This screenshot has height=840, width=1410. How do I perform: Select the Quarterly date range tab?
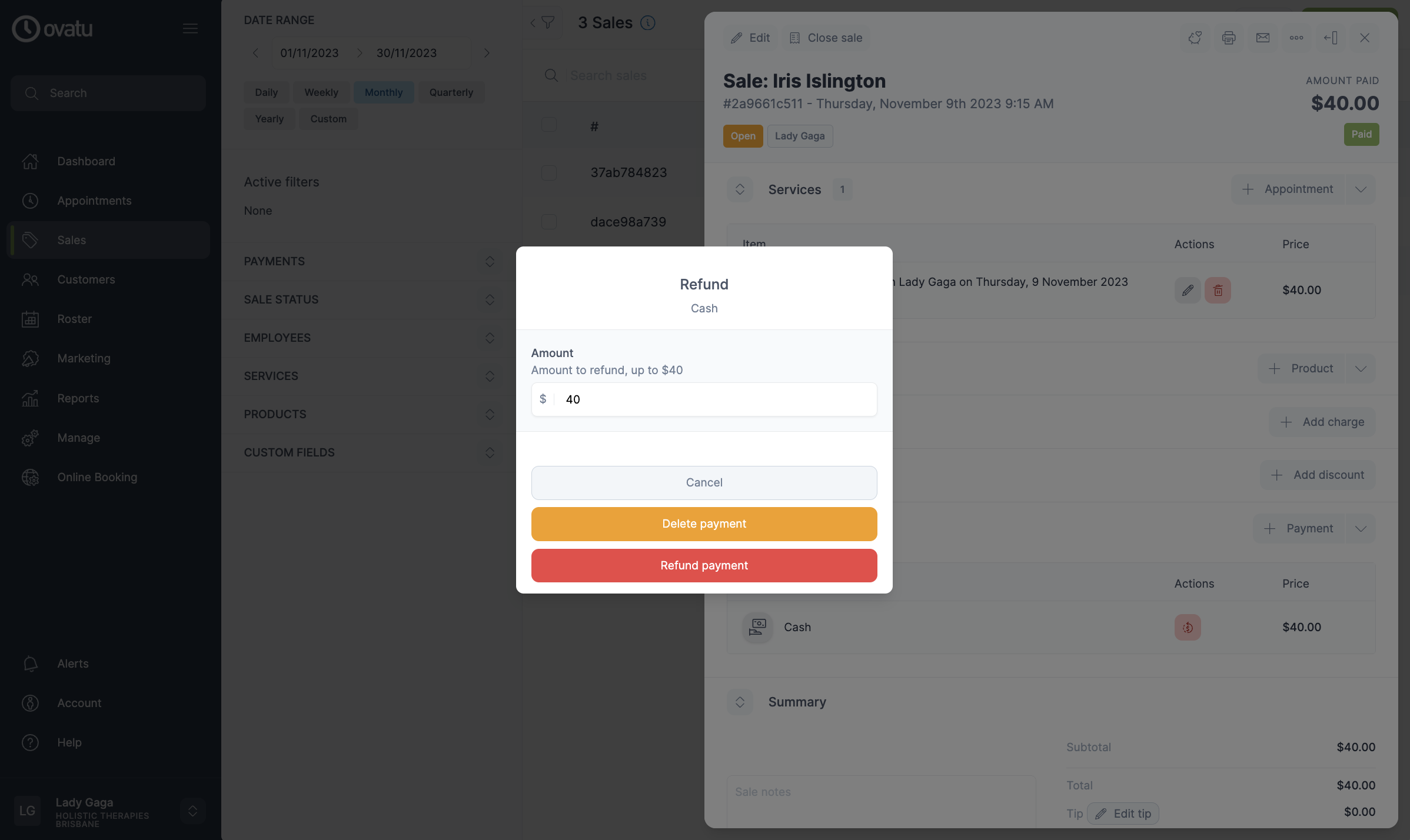451,92
